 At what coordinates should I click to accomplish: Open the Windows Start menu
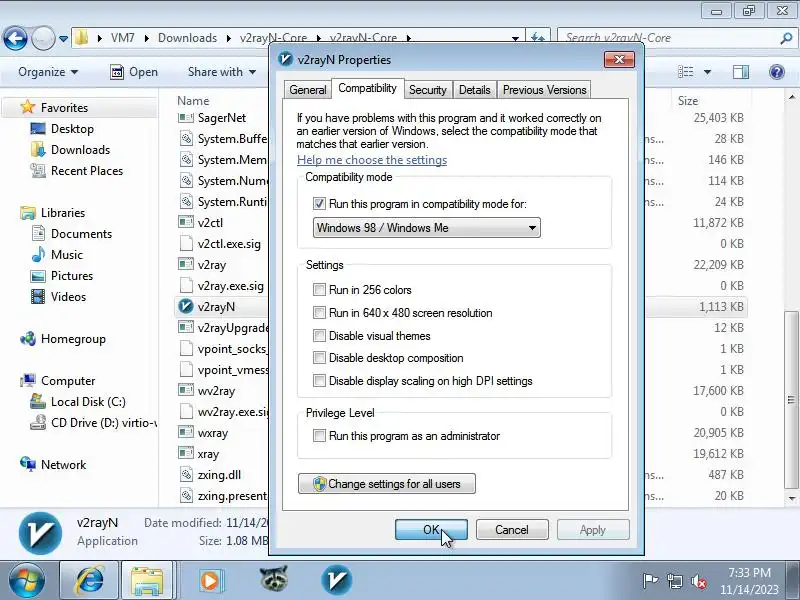pos(27,581)
